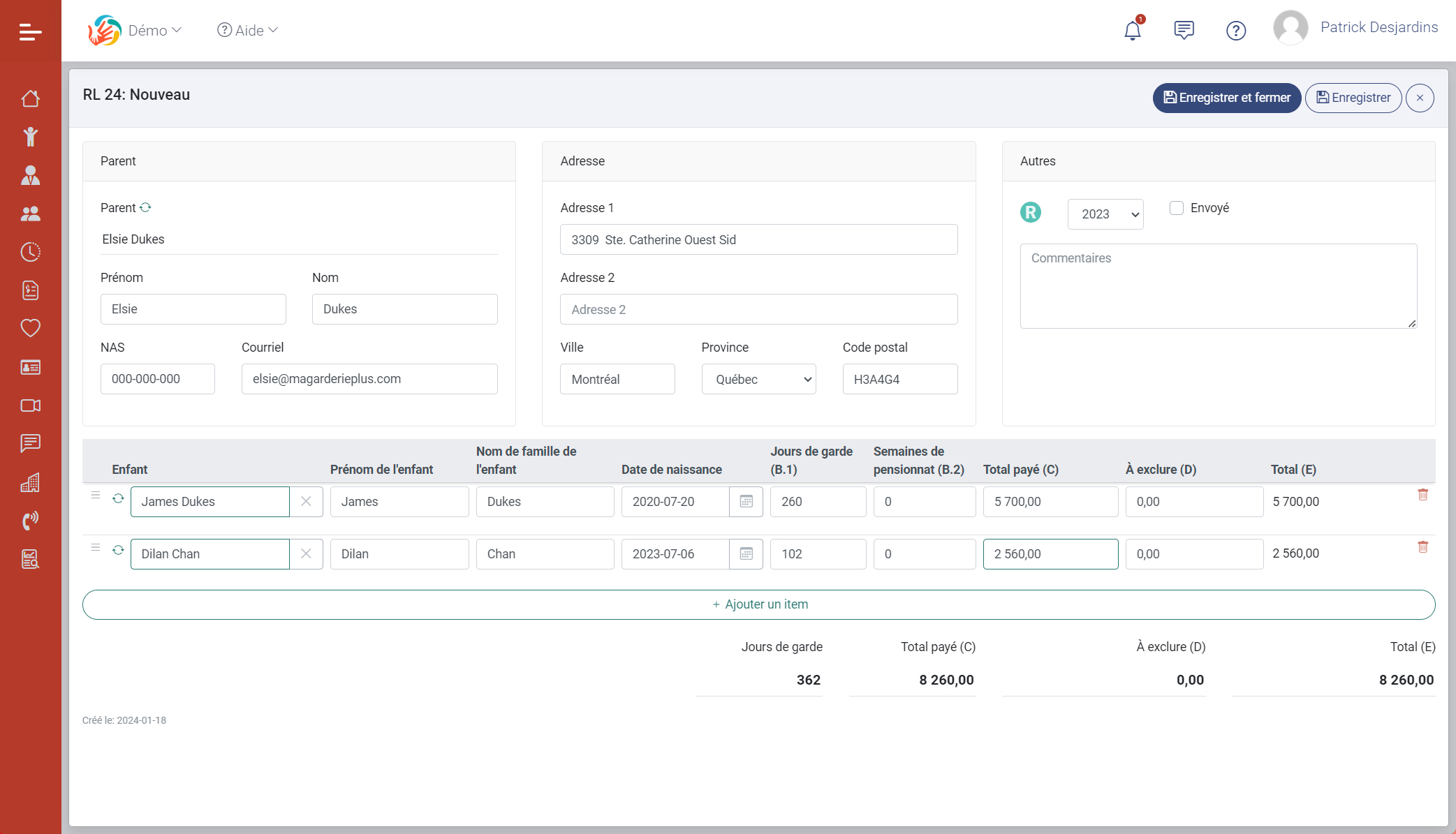Expand the Démo menu
The image size is (1456, 834).
click(x=154, y=31)
